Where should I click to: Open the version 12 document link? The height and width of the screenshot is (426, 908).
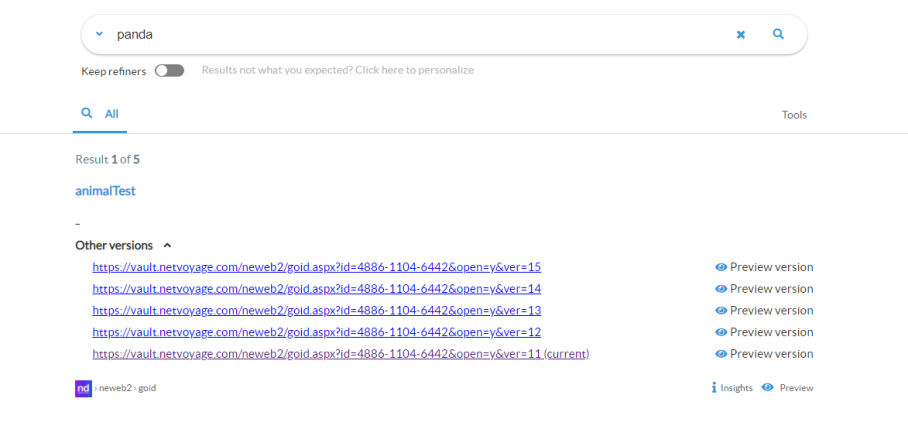pos(316,332)
